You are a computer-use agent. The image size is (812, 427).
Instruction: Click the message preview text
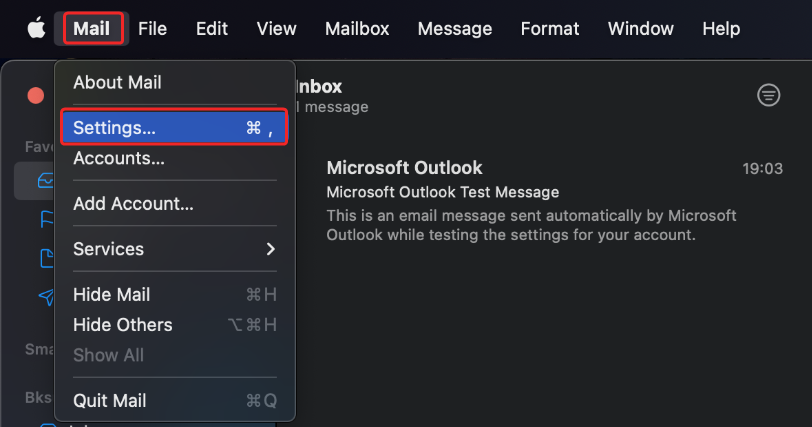(531, 225)
